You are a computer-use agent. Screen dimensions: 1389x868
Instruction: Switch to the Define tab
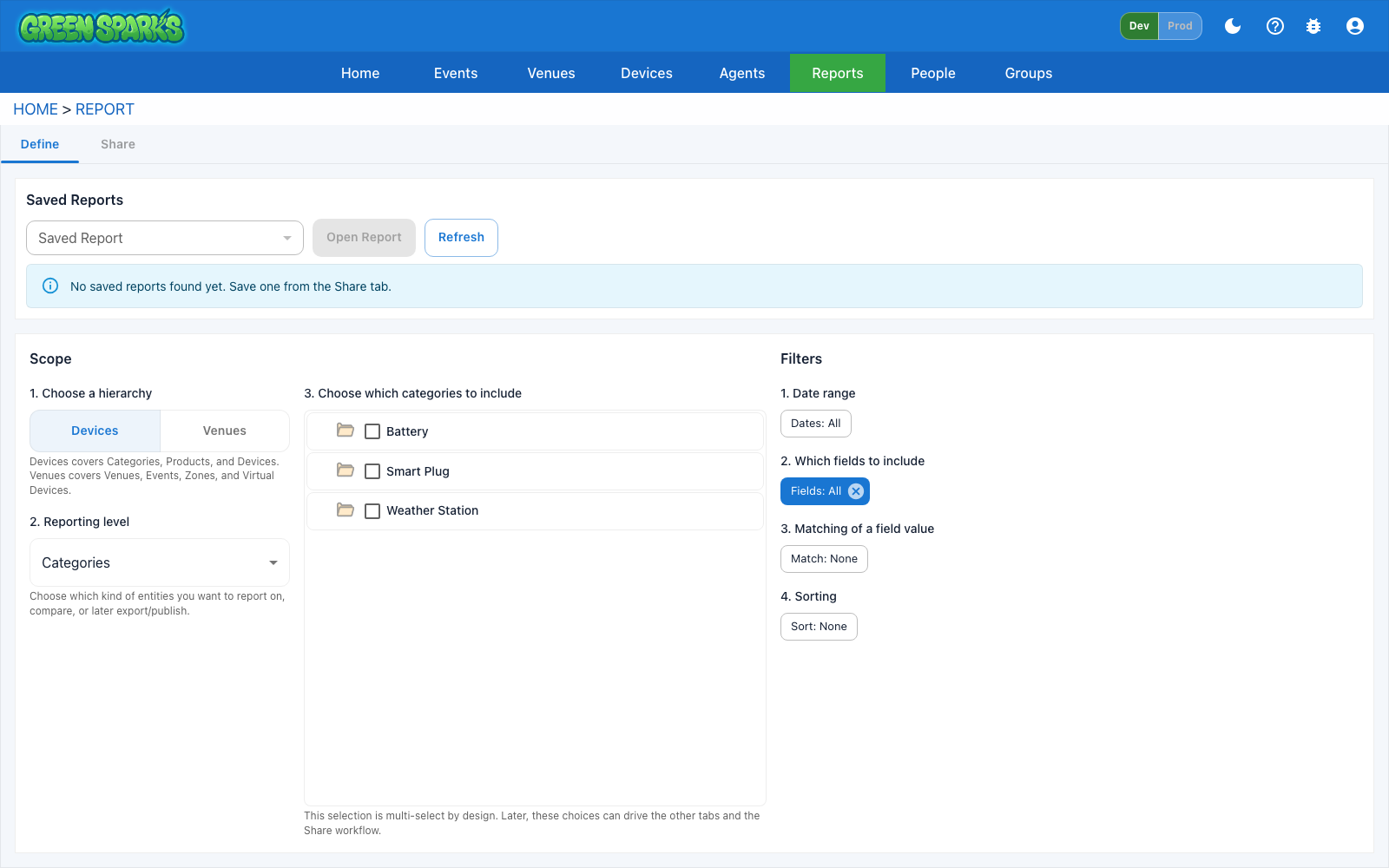coord(40,144)
